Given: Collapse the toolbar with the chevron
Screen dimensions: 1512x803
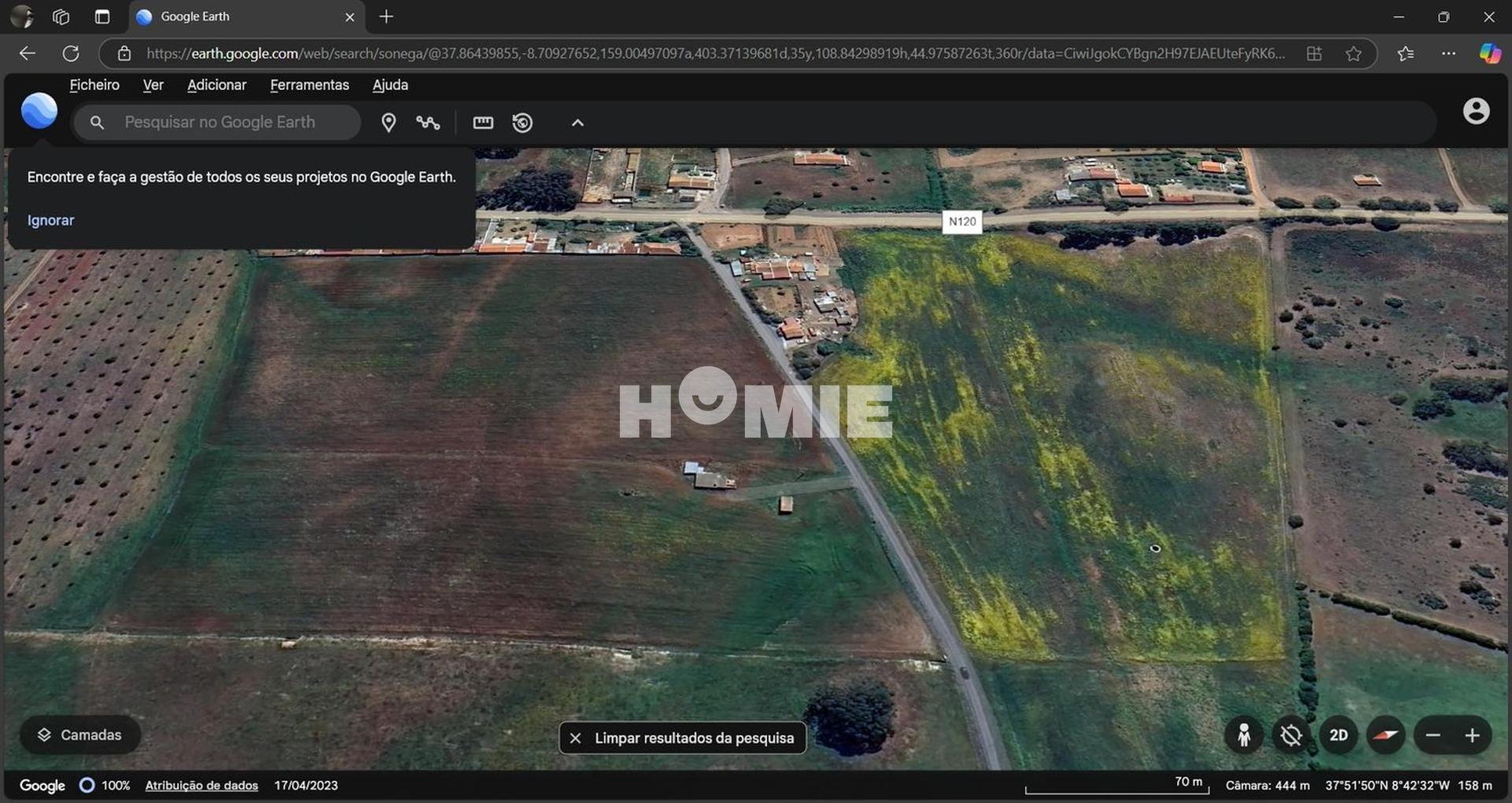Looking at the screenshot, I should click(x=577, y=123).
